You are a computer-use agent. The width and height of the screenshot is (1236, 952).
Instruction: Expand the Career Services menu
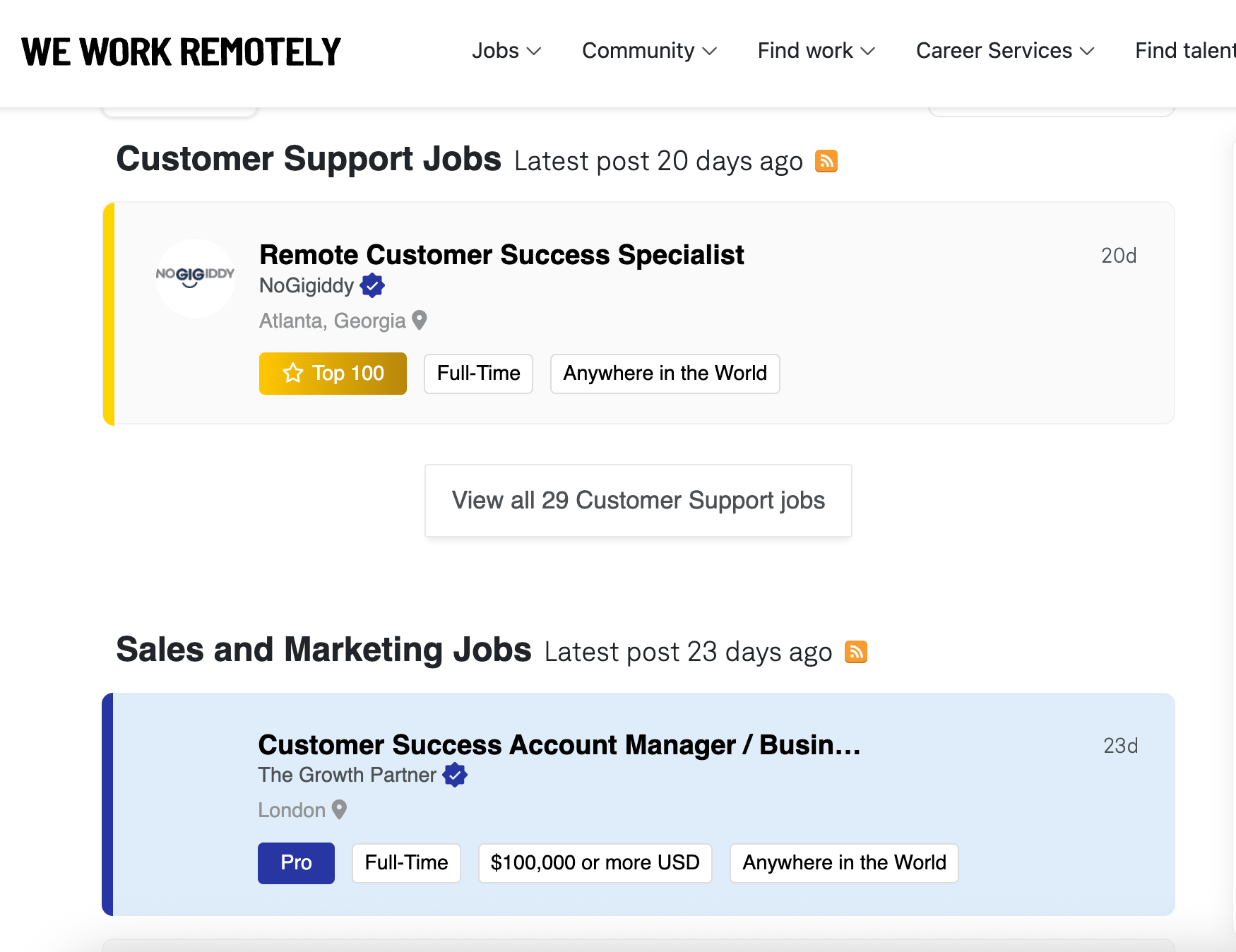pyautogui.click(x=1005, y=51)
